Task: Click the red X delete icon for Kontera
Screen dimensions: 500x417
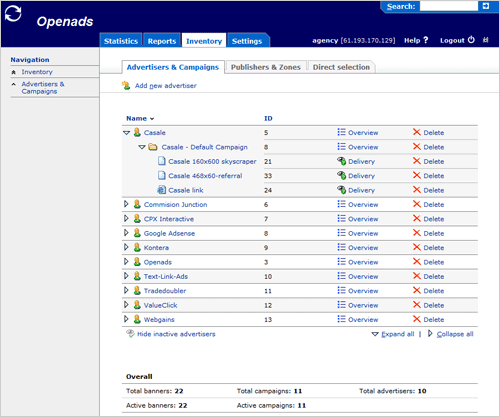Action: (417, 247)
